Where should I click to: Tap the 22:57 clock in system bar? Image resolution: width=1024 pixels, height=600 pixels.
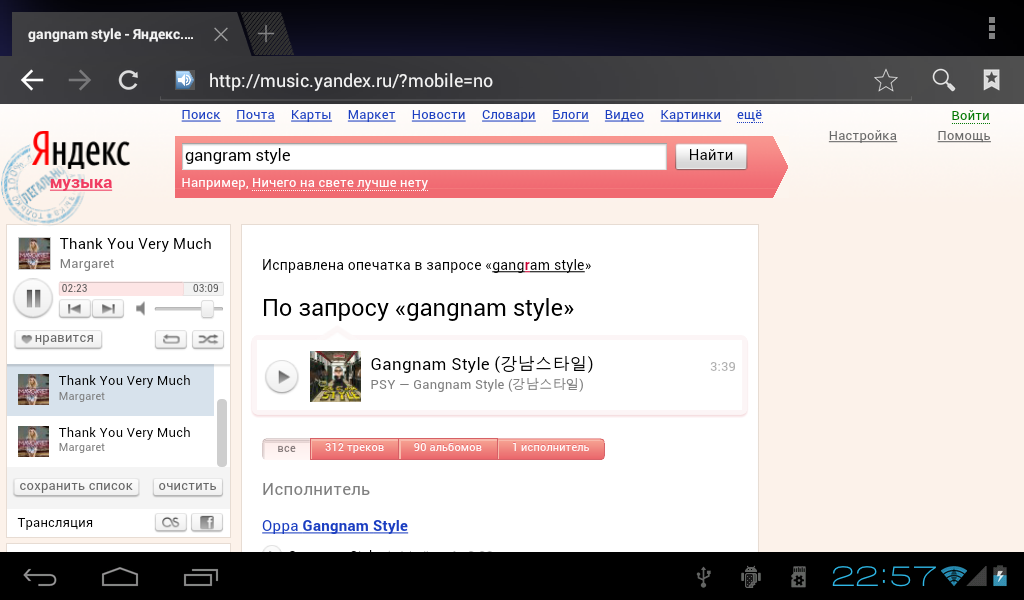(884, 576)
